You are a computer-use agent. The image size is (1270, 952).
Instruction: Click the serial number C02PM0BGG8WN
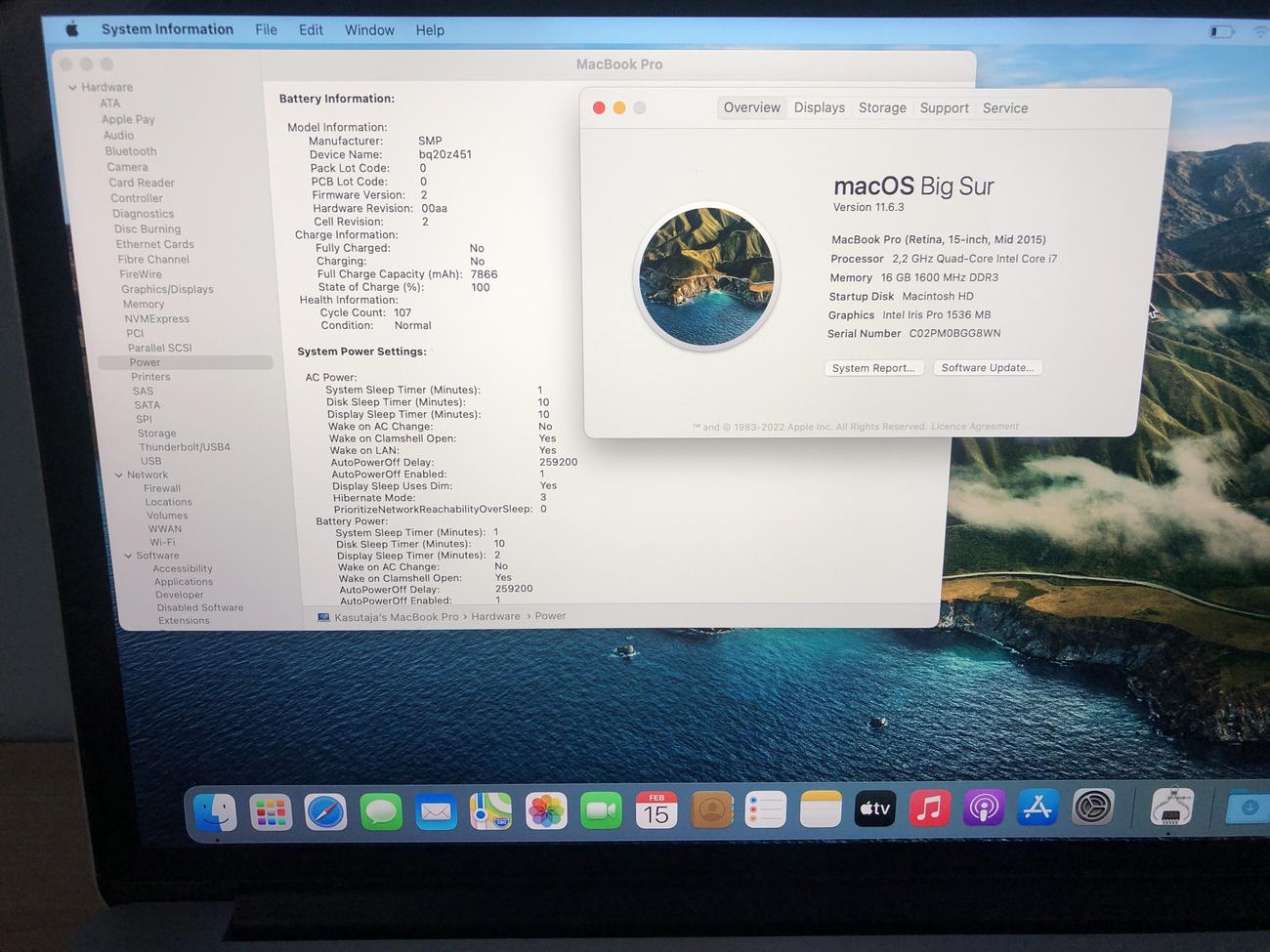coord(954,334)
